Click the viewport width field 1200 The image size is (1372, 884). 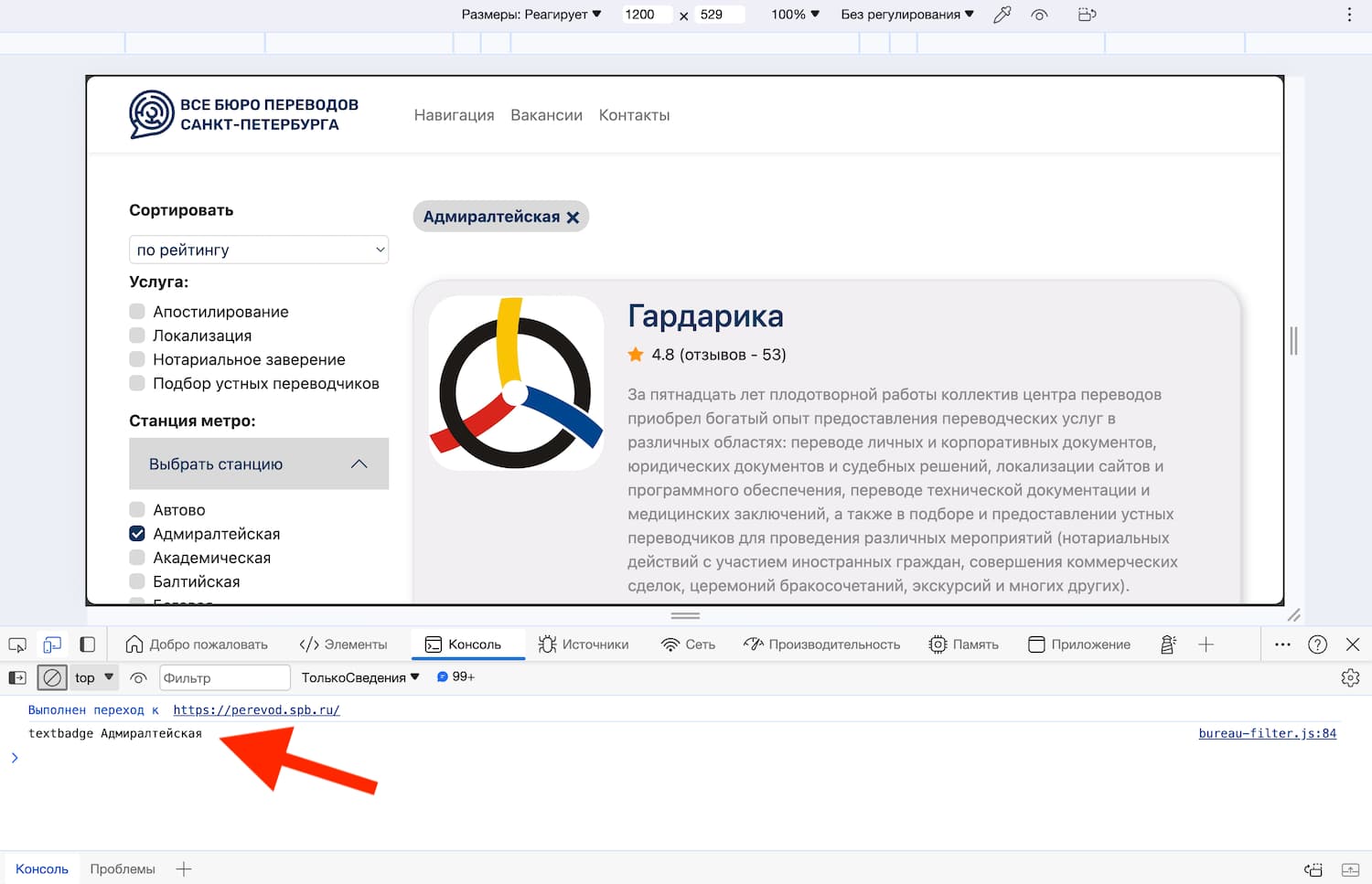pos(648,15)
